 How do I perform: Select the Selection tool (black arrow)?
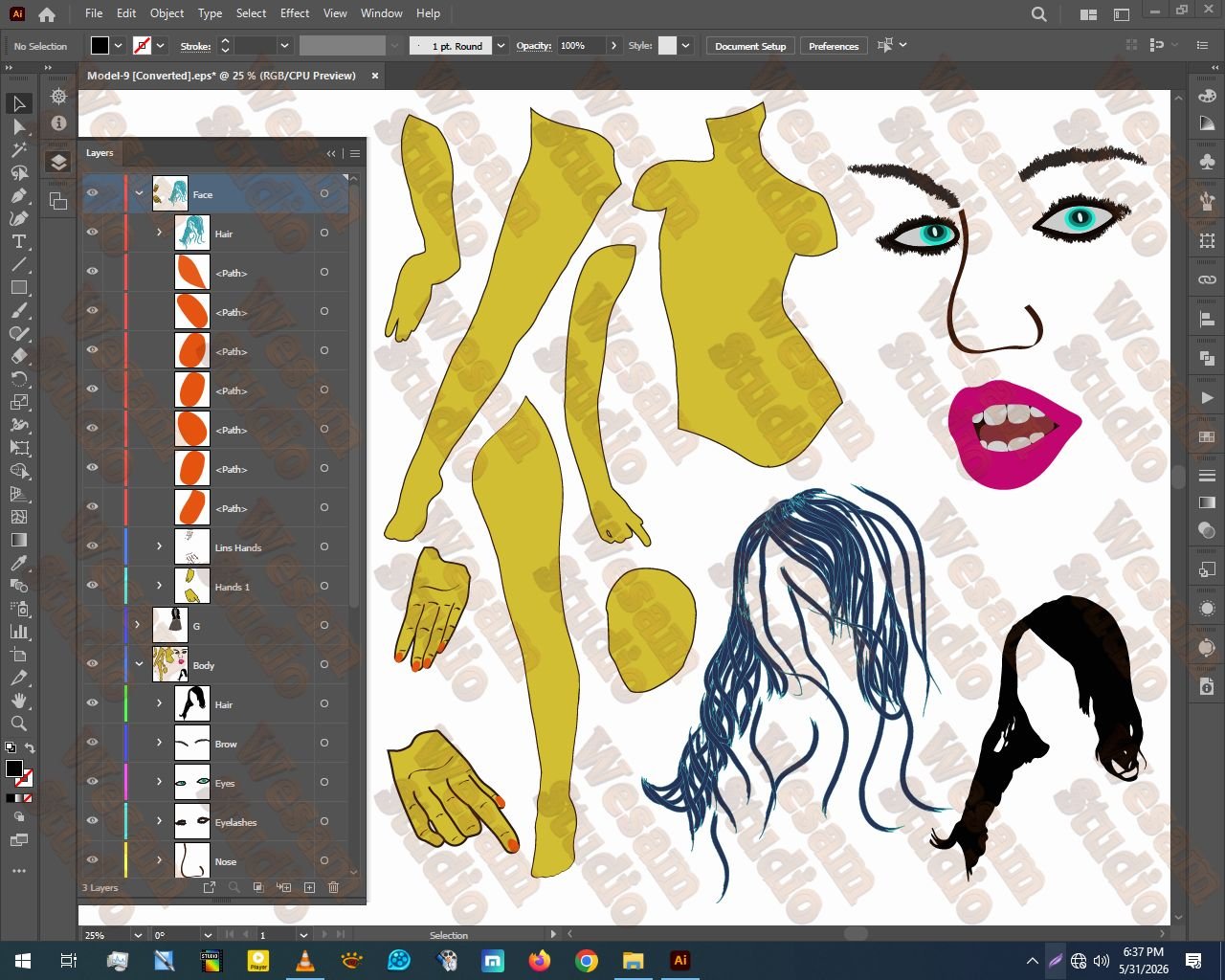[19, 103]
